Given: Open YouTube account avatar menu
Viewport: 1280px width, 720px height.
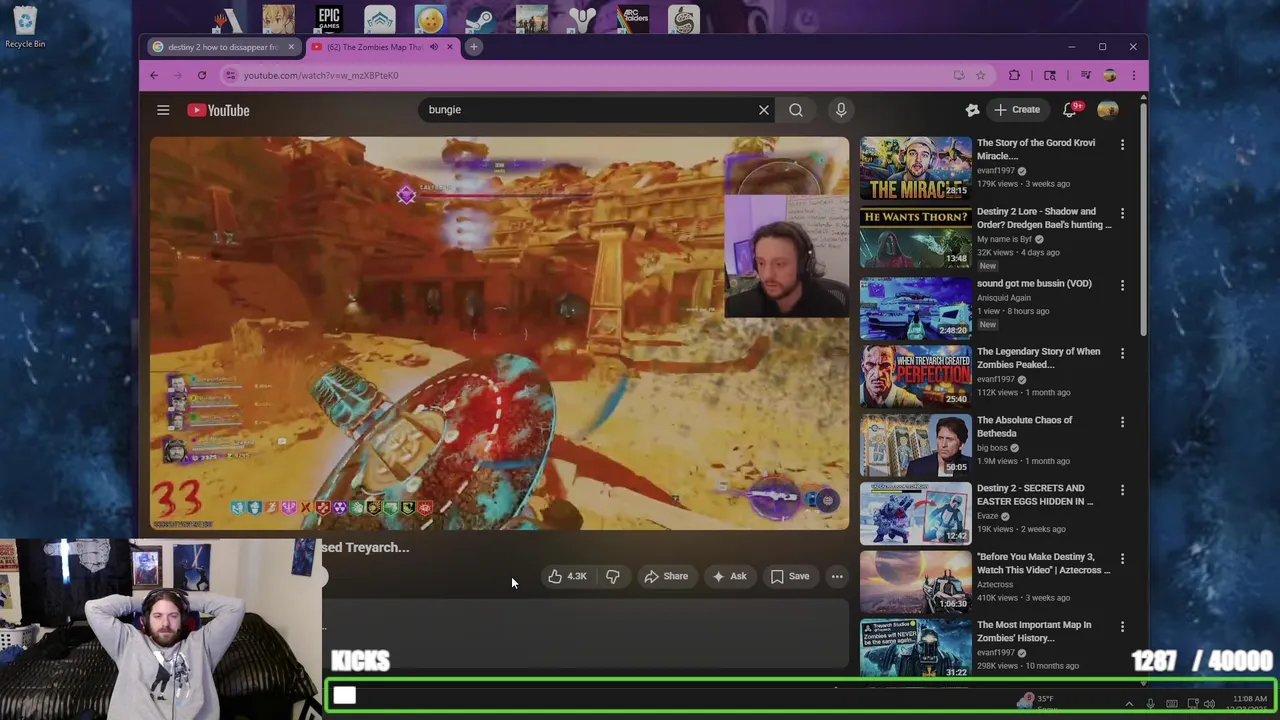Looking at the screenshot, I should click(x=1108, y=110).
